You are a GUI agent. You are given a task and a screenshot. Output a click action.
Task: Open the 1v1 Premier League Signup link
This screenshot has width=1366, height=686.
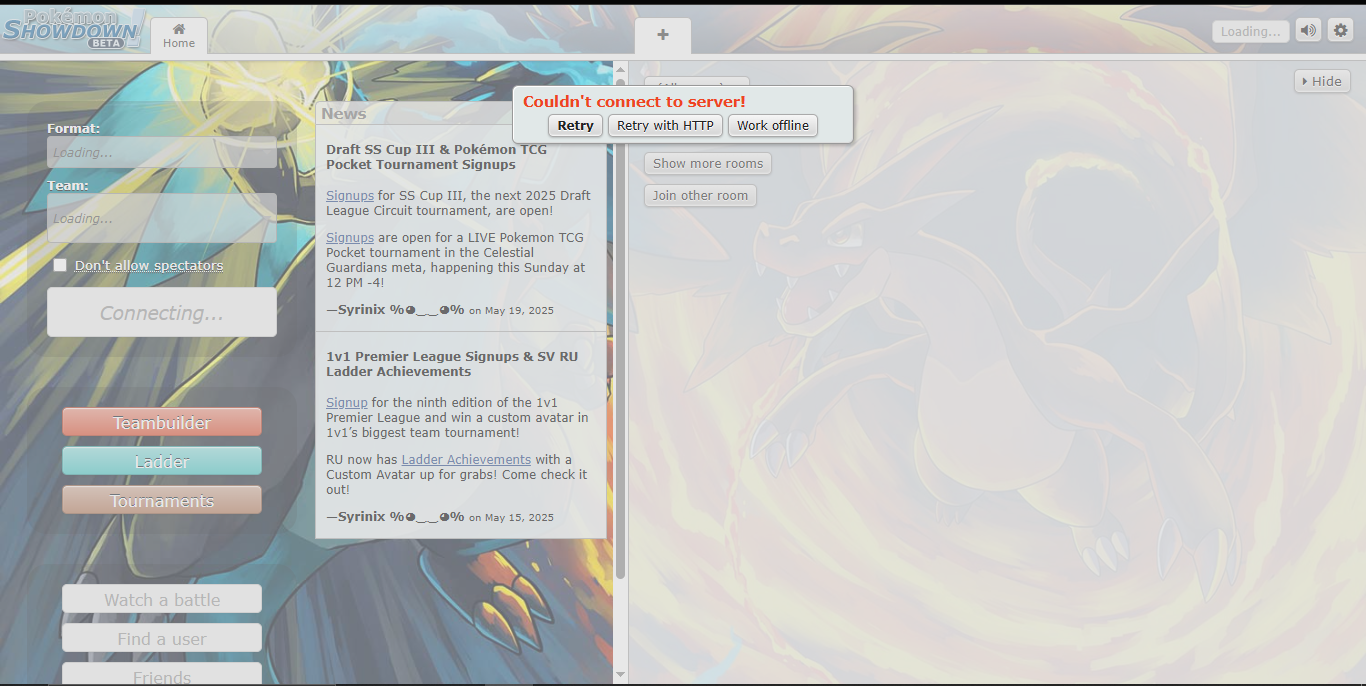(347, 403)
